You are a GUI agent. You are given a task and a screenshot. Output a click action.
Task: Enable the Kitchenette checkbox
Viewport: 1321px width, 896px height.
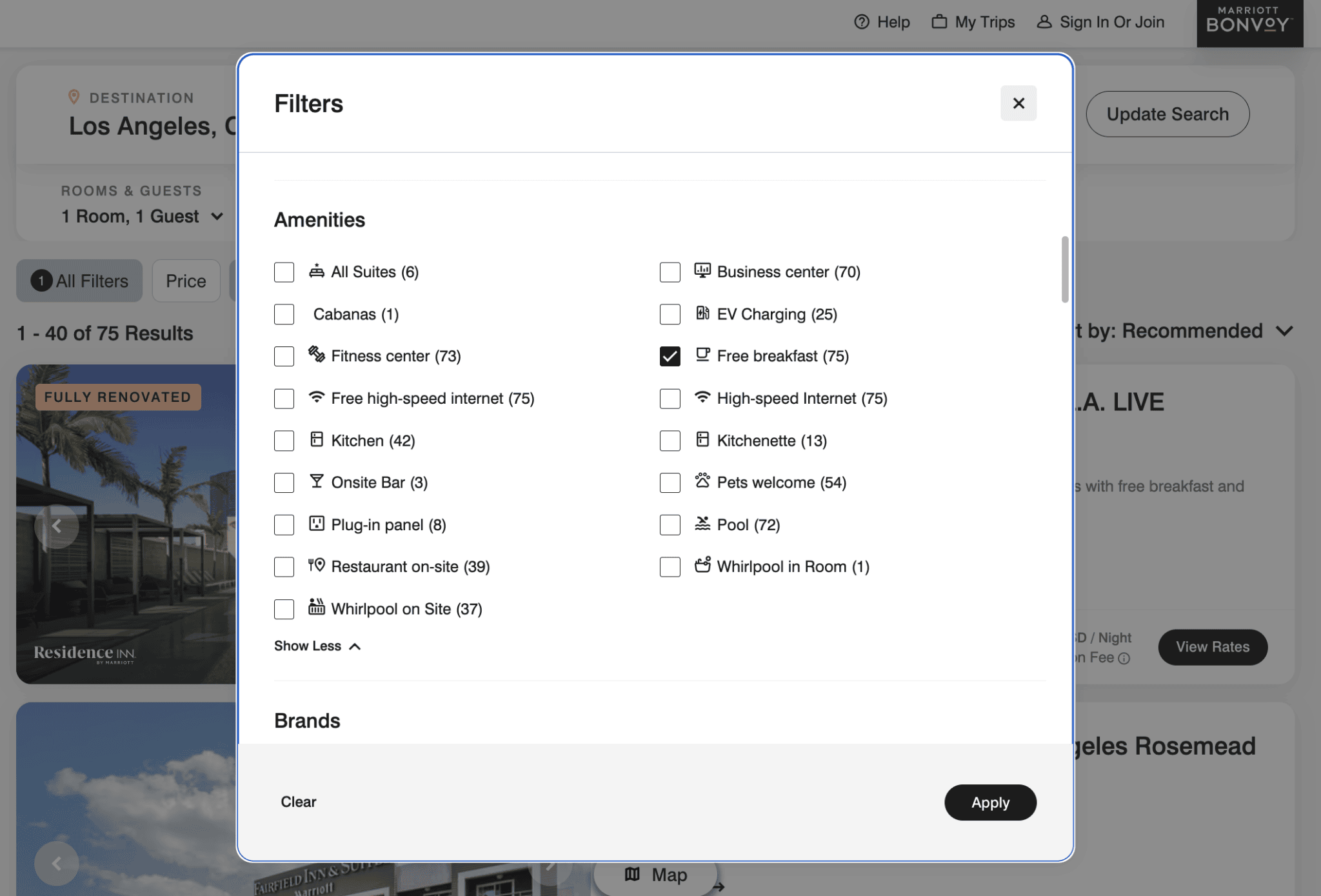pyautogui.click(x=670, y=441)
